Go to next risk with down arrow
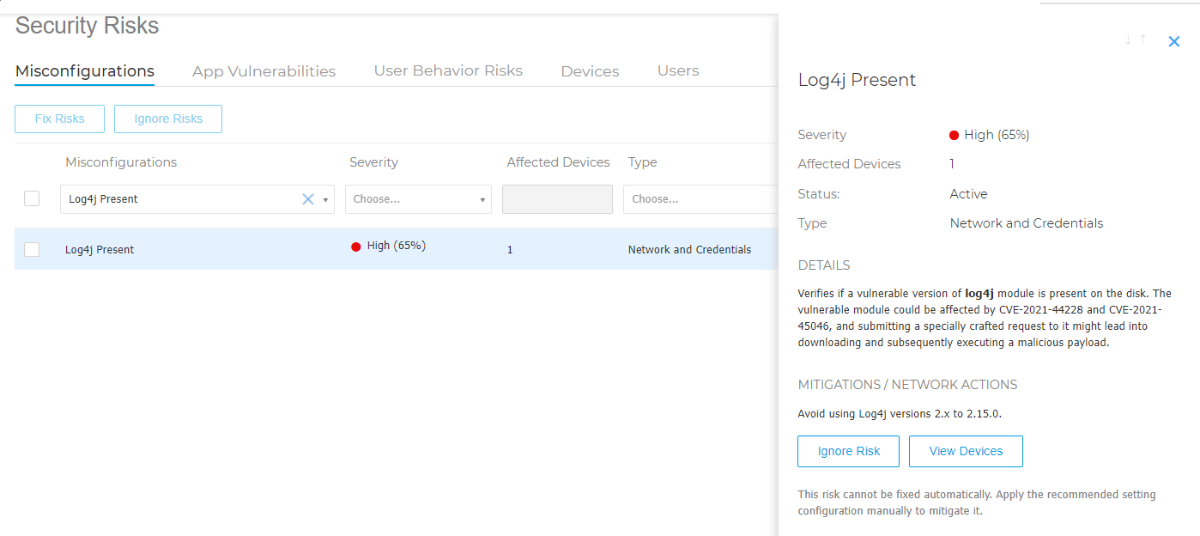 pos(1128,40)
